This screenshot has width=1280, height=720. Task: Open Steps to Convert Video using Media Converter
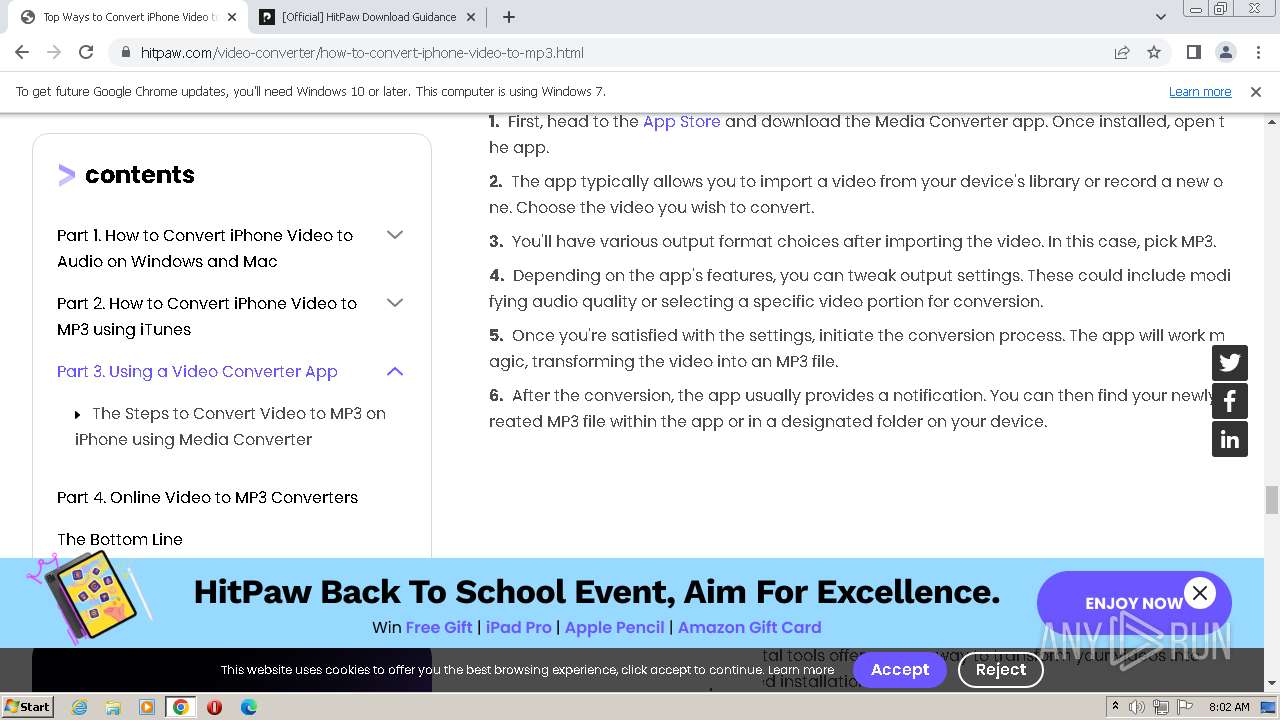point(230,426)
